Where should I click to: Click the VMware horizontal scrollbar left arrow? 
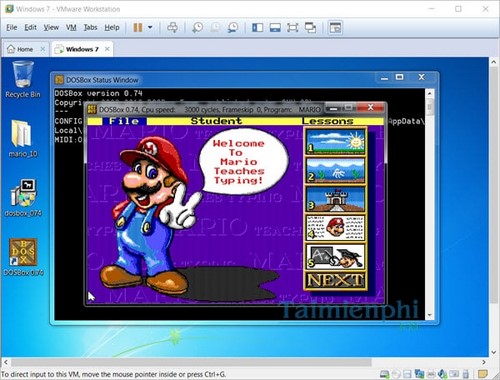pyautogui.click(x=6, y=362)
